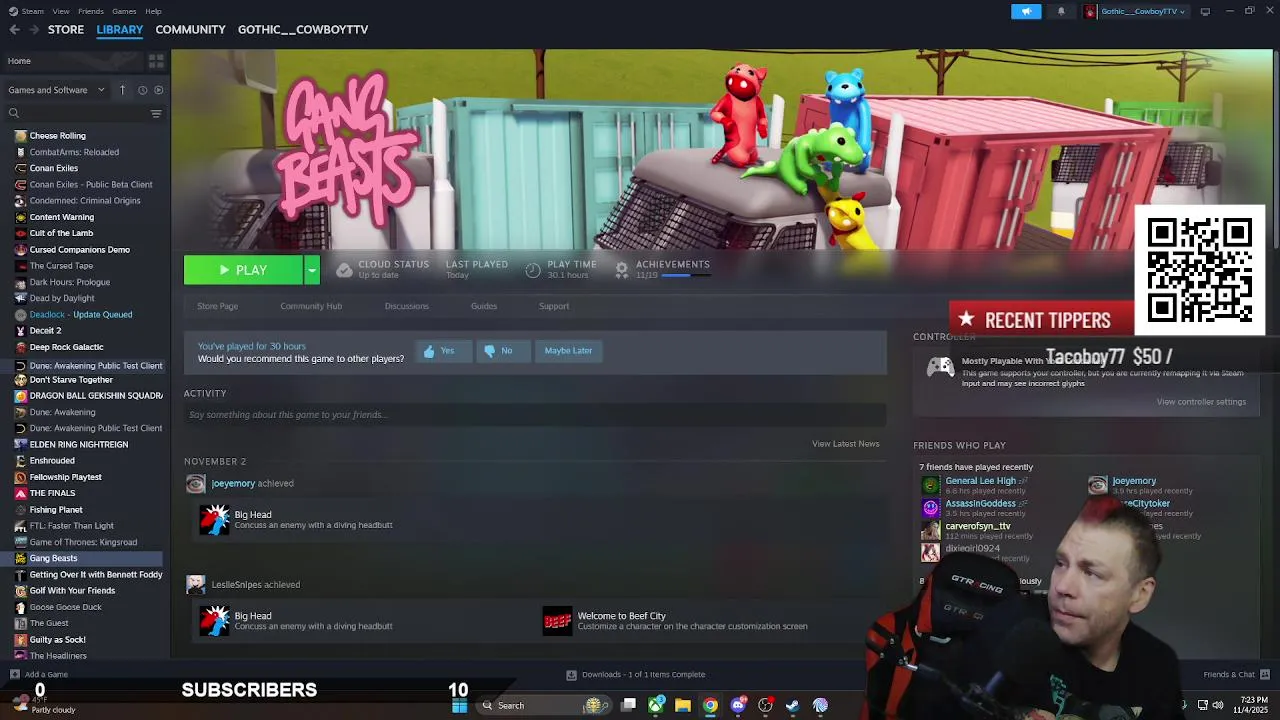
Task: Open the Guides link
Action: [x=483, y=306]
